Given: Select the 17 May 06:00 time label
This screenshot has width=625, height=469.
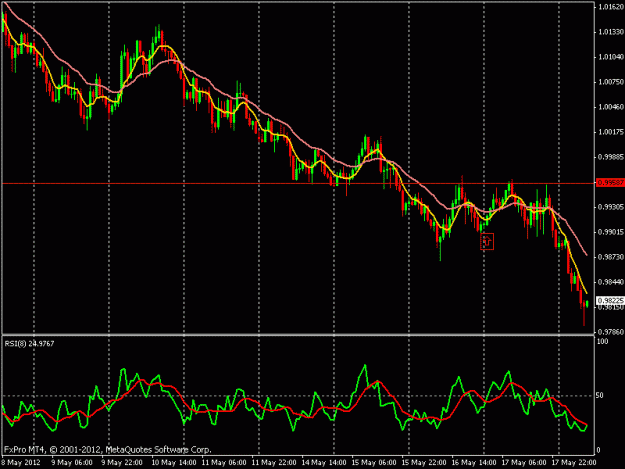Looking at the screenshot, I should click(x=524, y=462).
